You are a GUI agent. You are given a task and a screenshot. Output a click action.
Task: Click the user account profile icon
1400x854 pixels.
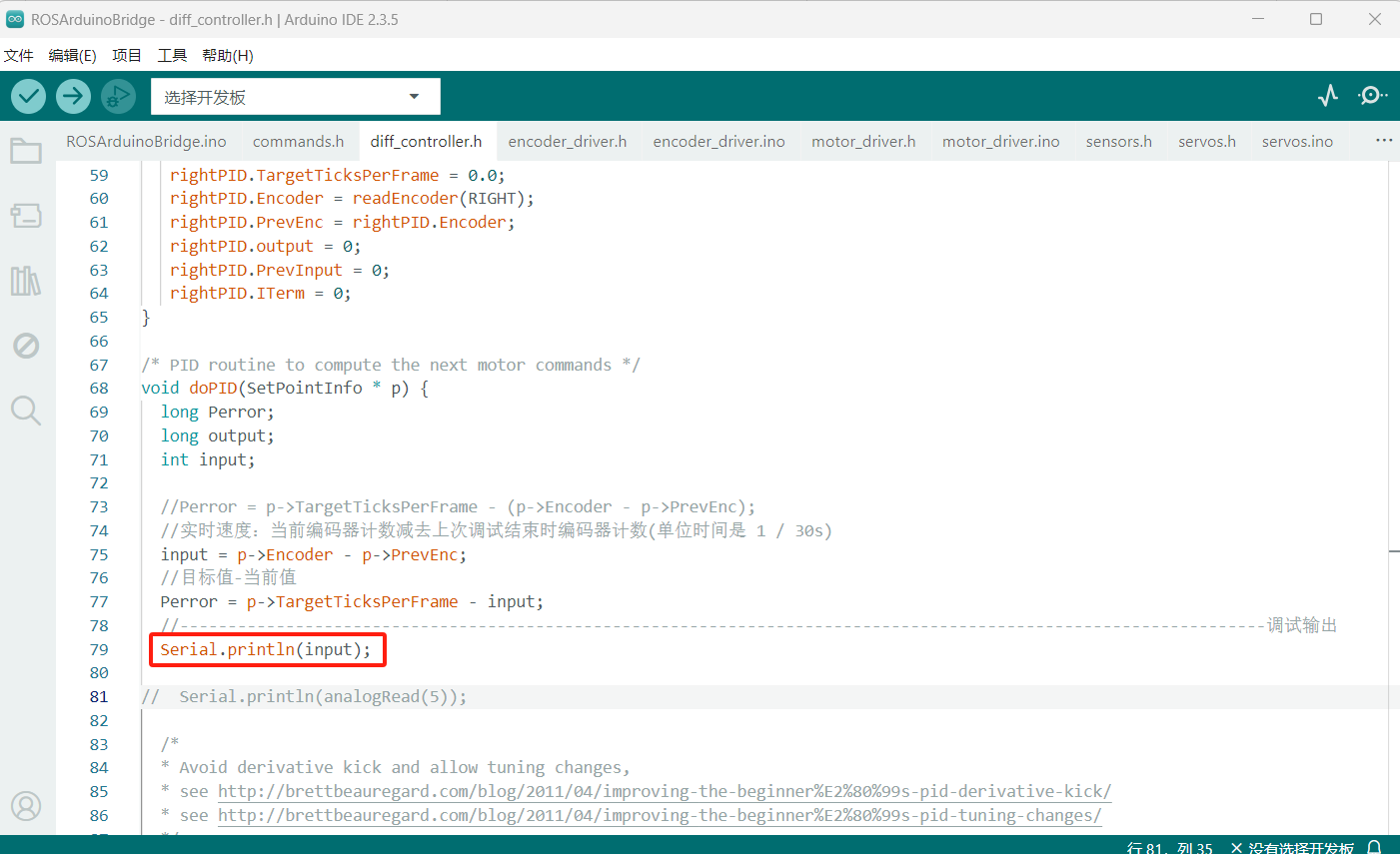click(x=26, y=806)
